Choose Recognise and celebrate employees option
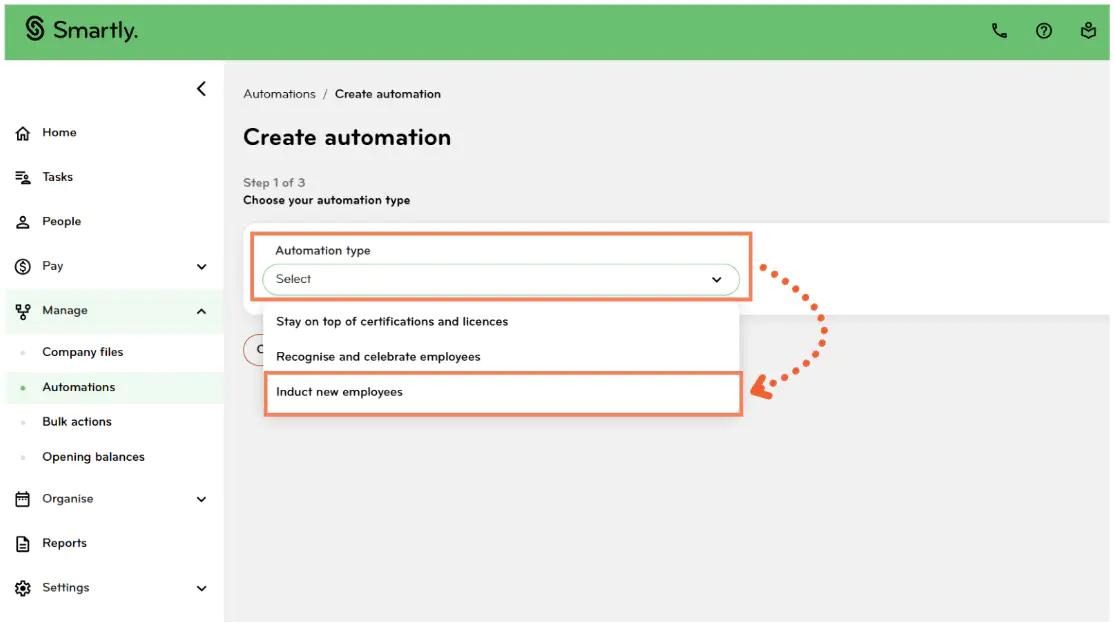This screenshot has width=1115, height=629. [501, 357]
